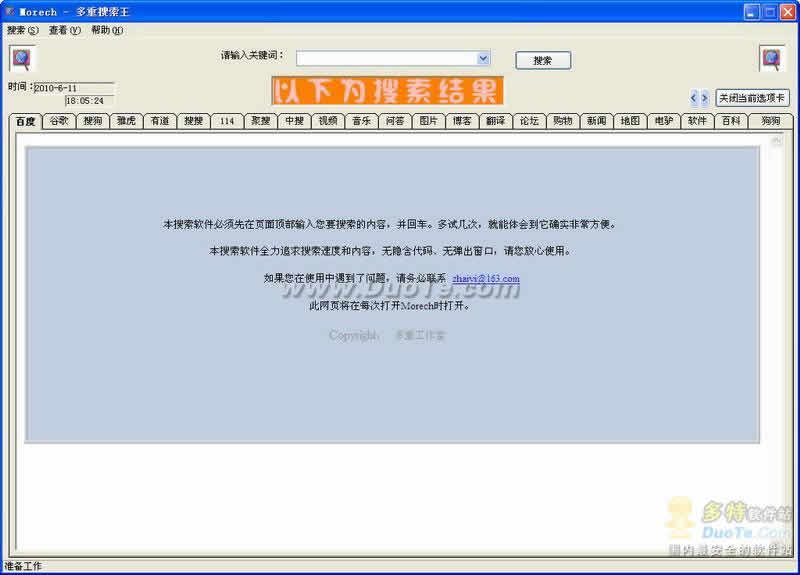Switch to the 新闻 tab
This screenshot has width=800, height=575.
click(596, 121)
